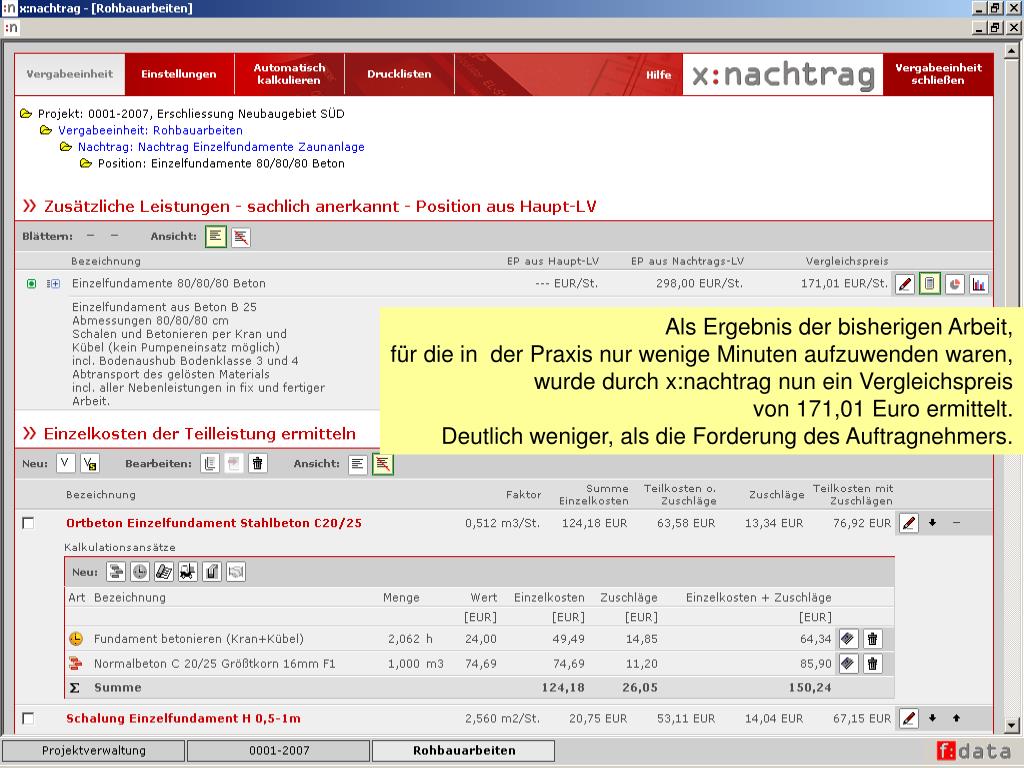This screenshot has width=1024, height=768.
Task: Open the bar chart icon in the position row
Action: (978, 284)
